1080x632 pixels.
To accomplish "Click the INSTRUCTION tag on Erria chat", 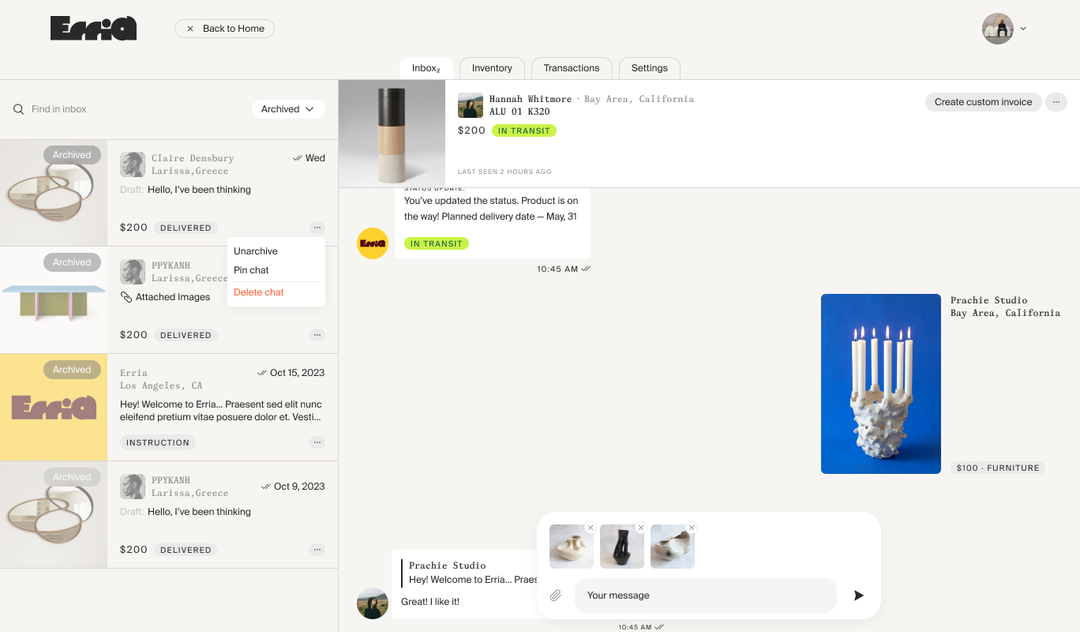I will coord(158,443).
